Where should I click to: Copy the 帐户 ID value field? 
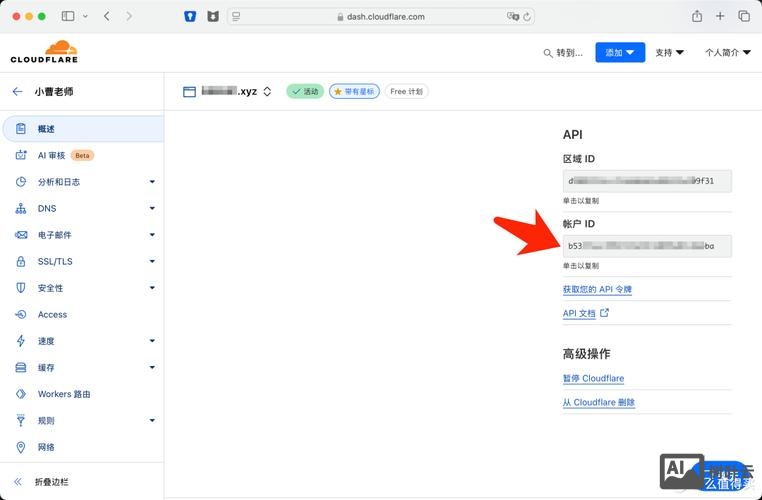(x=647, y=246)
